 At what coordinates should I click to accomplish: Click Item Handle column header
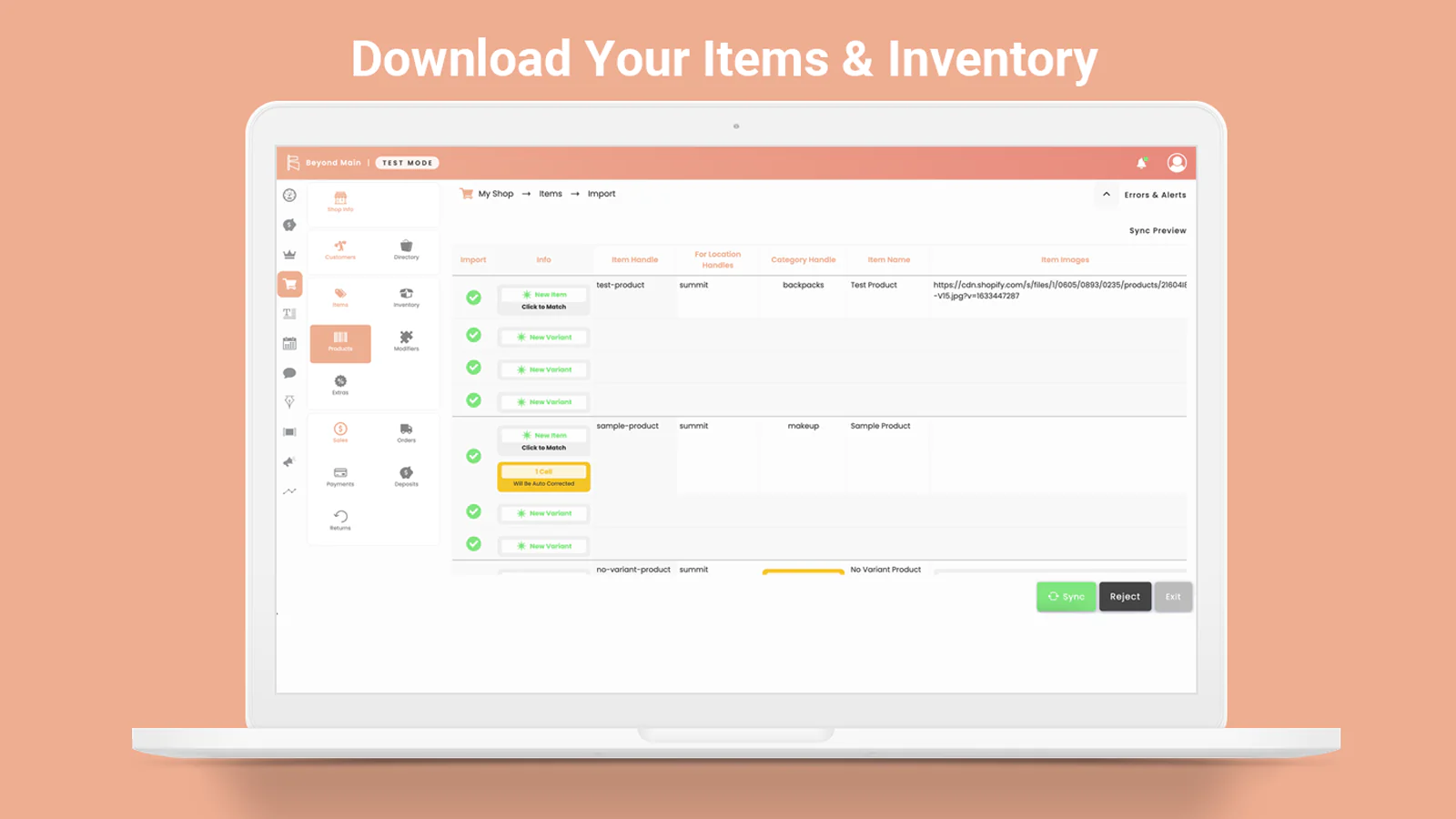(x=635, y=260)
